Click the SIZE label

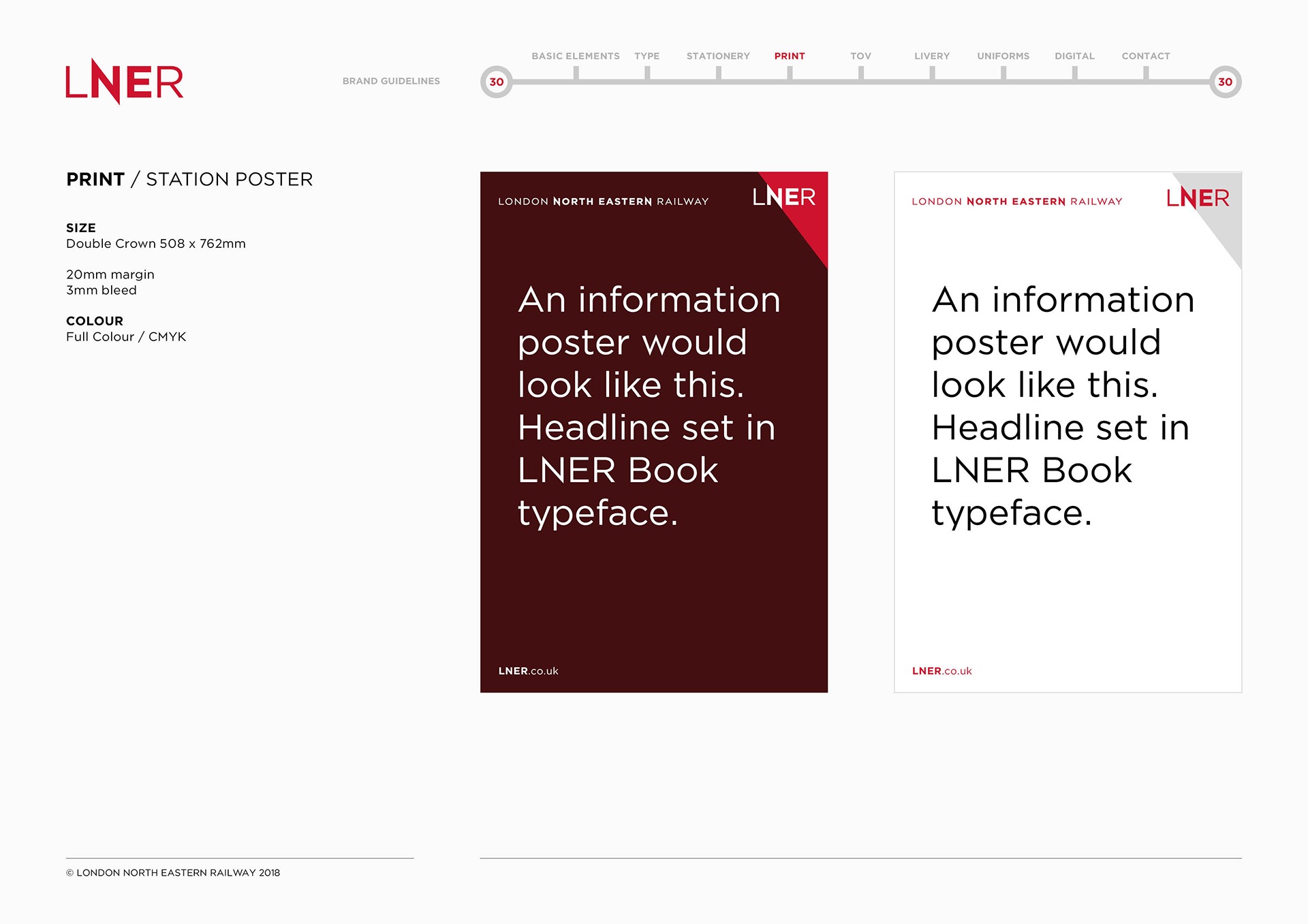pos(81,228)
